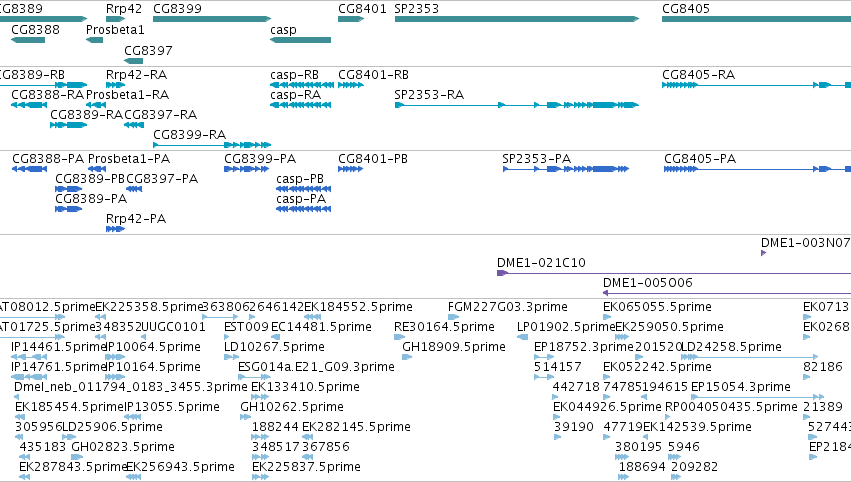Viewport: 851px width, 482px height.
Task: Click the ESG014a.E21_G09.3prime label
Action: (x=316, y=367)
